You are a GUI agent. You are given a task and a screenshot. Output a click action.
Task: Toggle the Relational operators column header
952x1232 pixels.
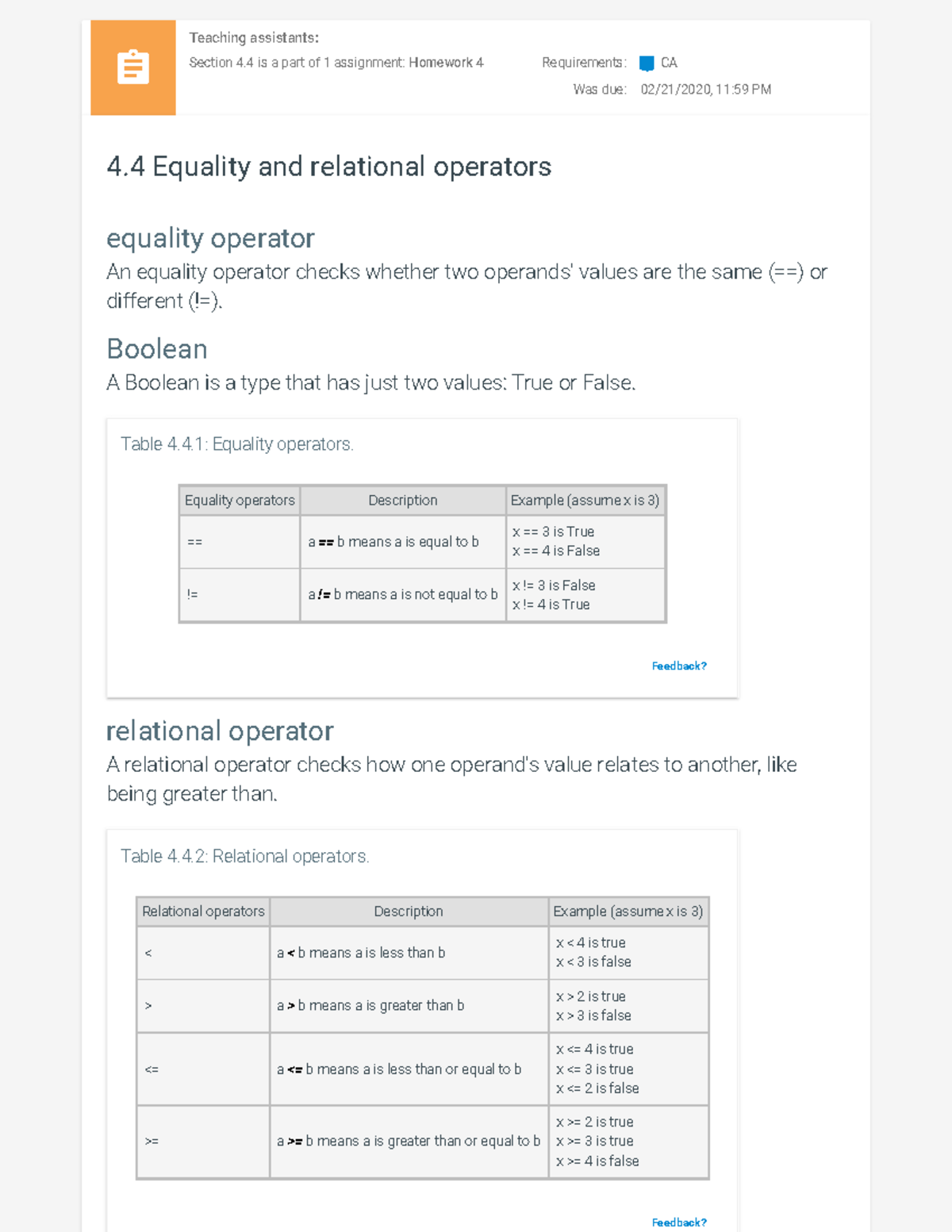[203, 911]
